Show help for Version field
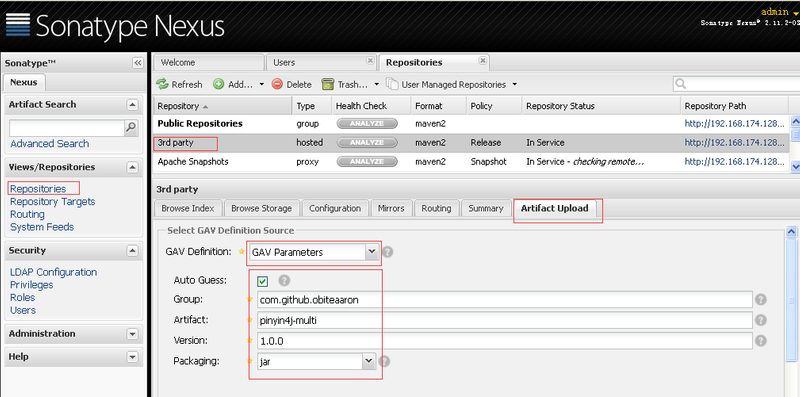Viewport: 800px width, 397px height. pyautogui.click(x=761, y=340)
